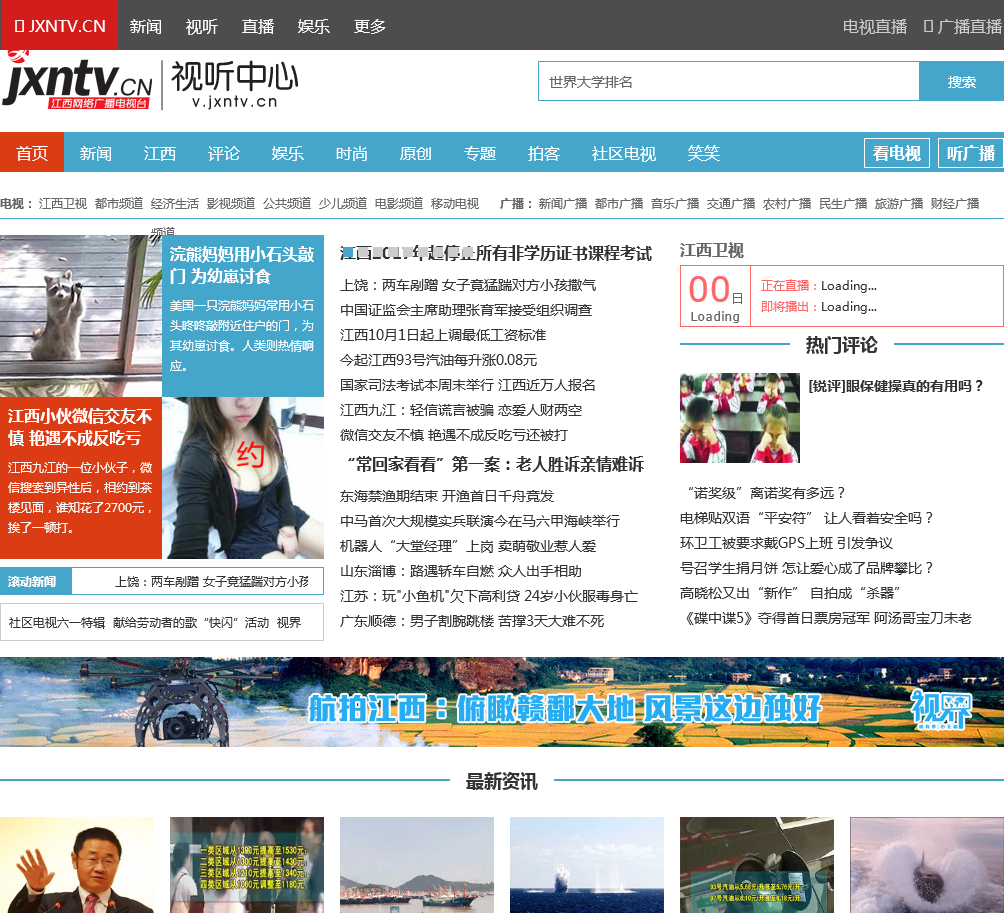The width and height of the screenshot is (1004, 913).
Task: Open headline 上饶：两车剐蹭 女子竟猛踹对方小孩撒气
Action: [468, 285]
